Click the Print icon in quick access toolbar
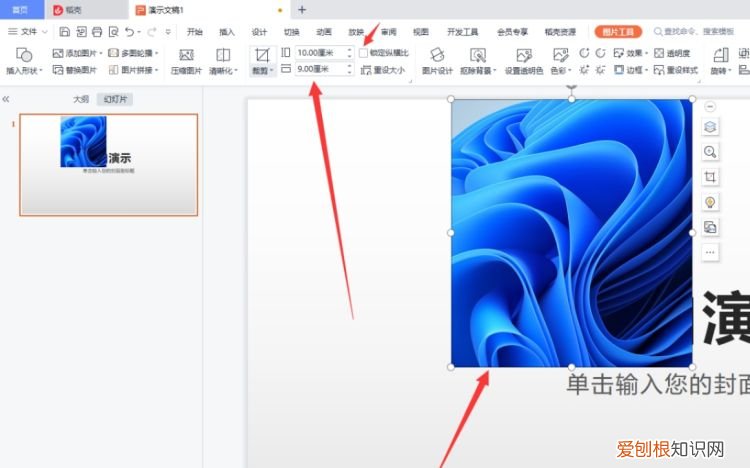 point(97,32)
